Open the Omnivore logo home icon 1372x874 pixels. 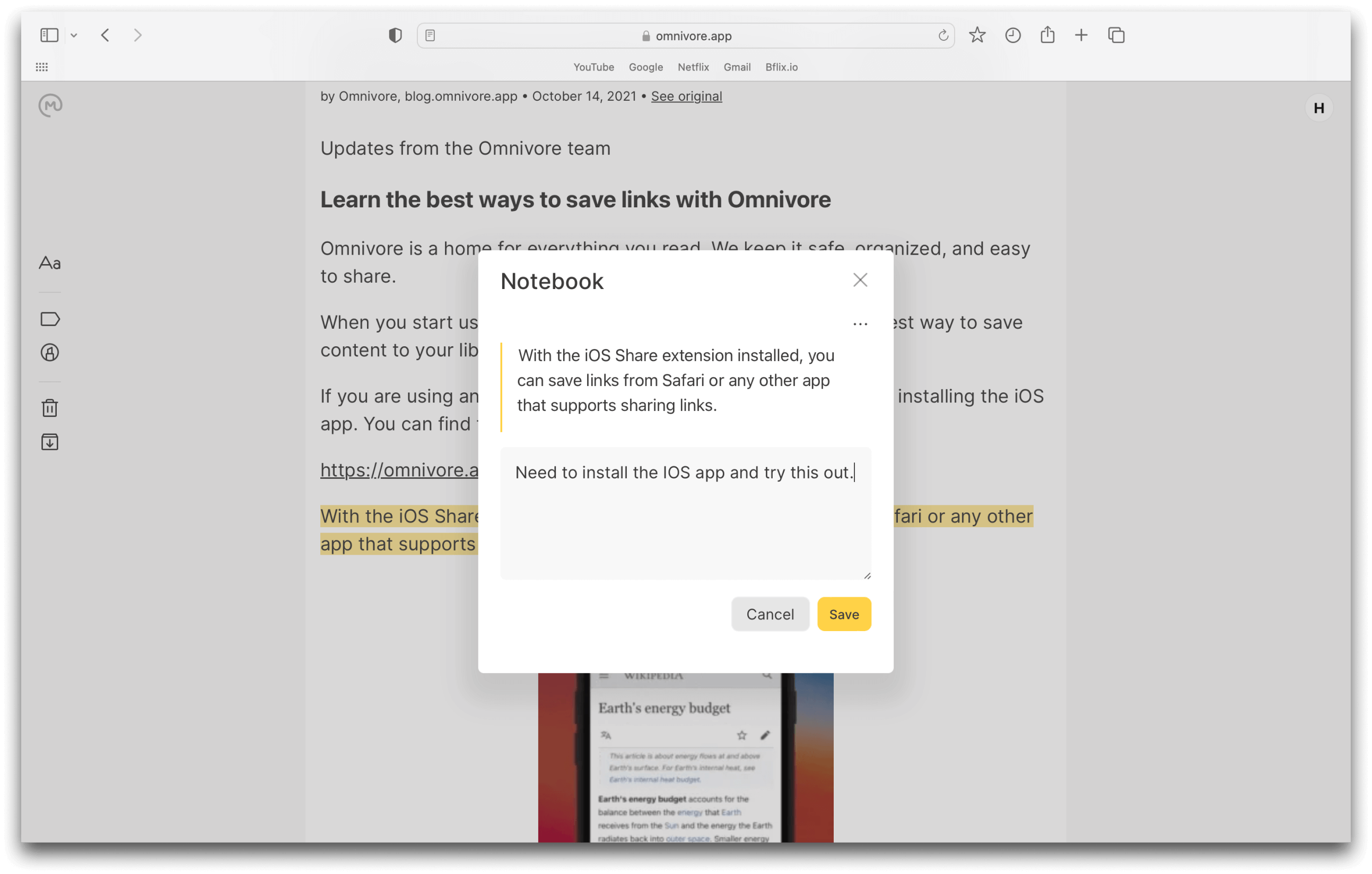point(51,106)
